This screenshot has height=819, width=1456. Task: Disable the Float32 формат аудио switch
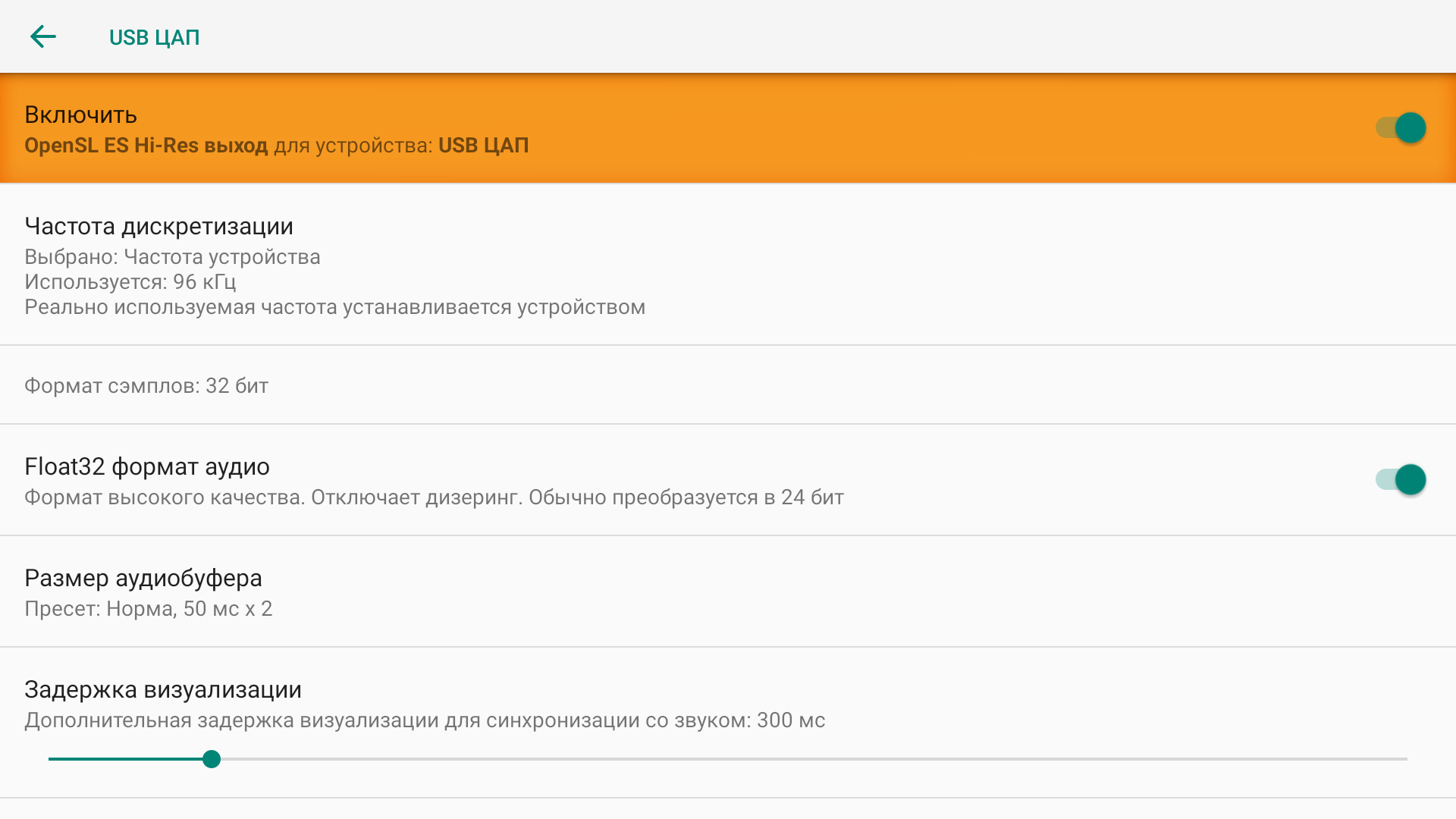coord(1400,480)
